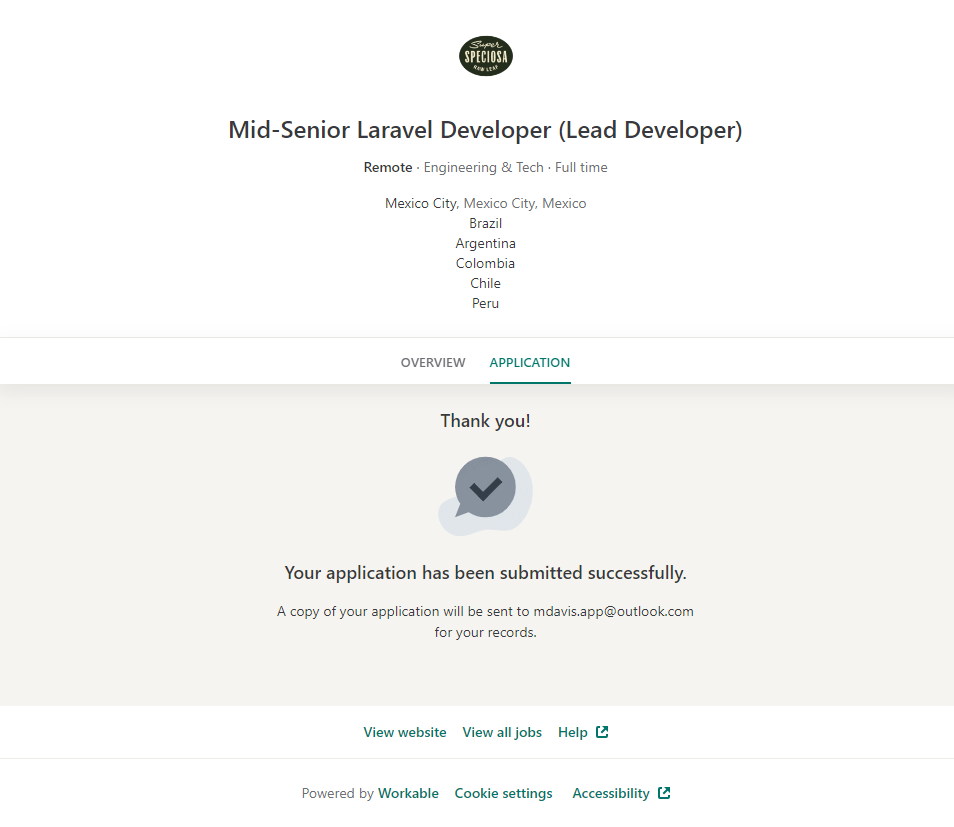Click the Engineering & Tech department text
The height and width of the screenshot is (827, 954).
[483, 167]
